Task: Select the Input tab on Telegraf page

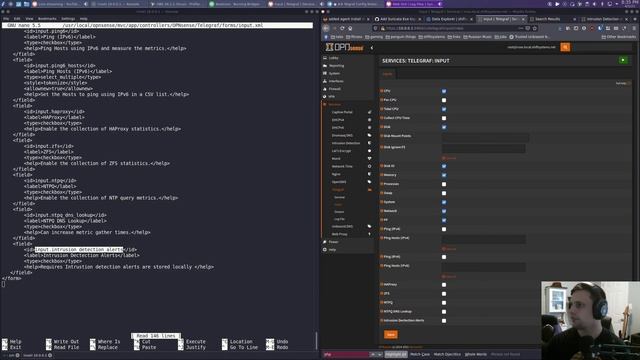Action: (x=387, y=74)
